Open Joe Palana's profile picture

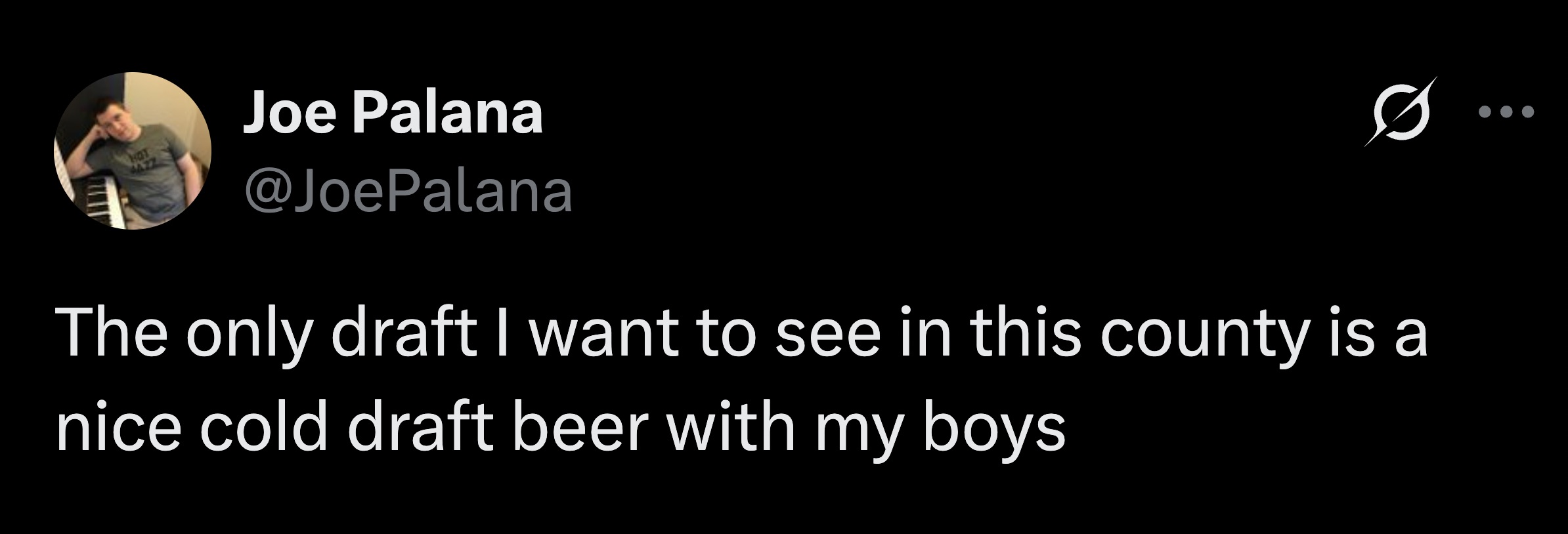click(132, 151)
